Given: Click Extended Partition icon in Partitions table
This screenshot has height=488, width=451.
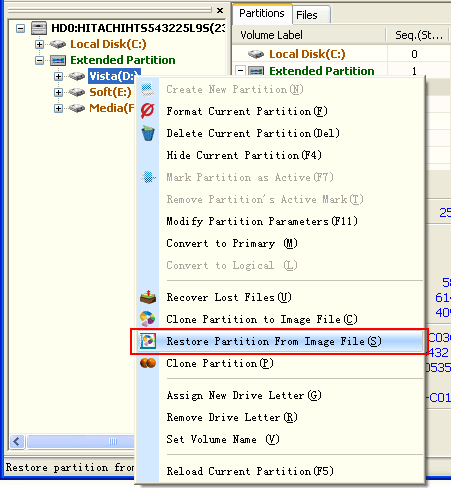Looking at the screenshot, I should [256, 71].
